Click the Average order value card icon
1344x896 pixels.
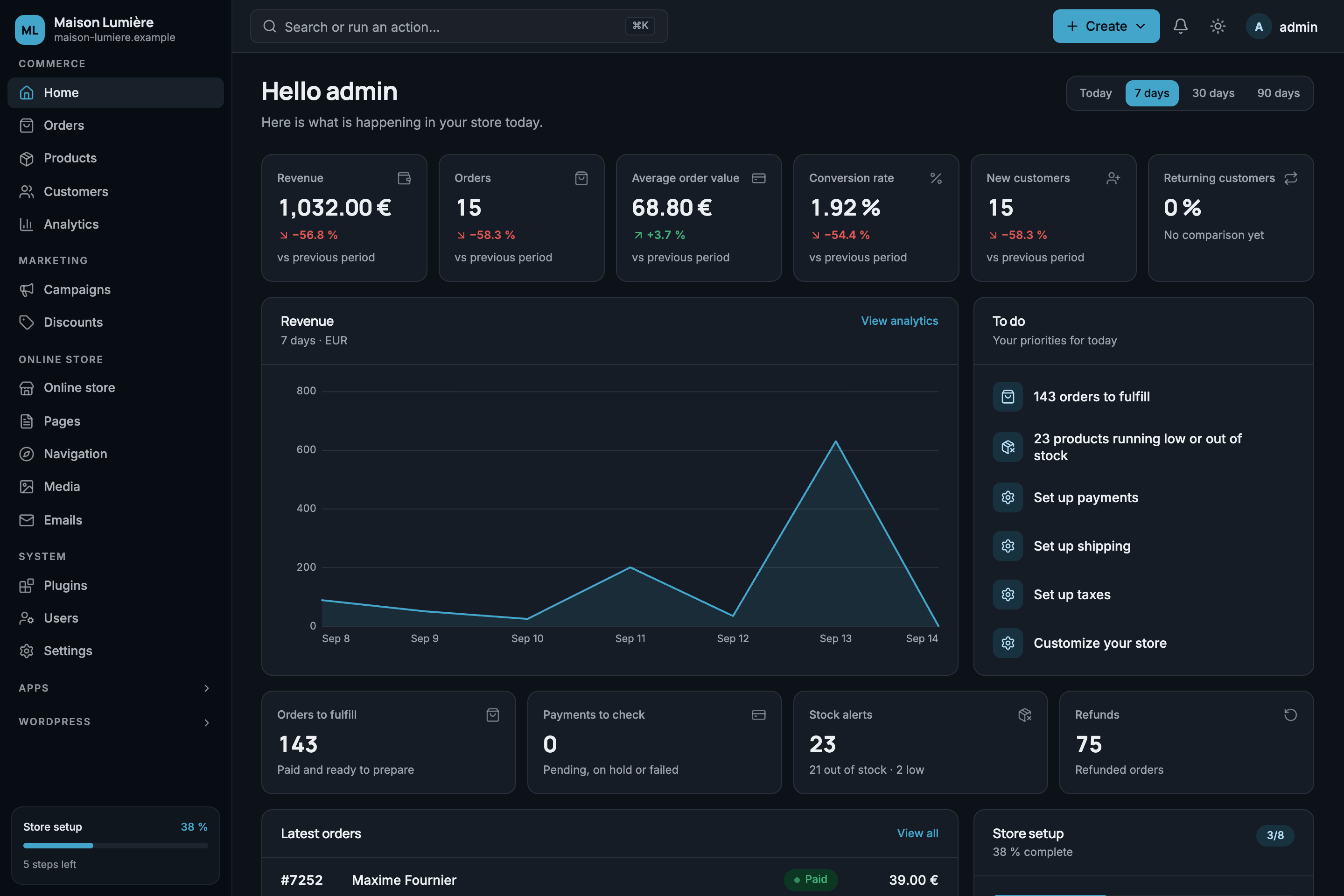tap(758, 178)
